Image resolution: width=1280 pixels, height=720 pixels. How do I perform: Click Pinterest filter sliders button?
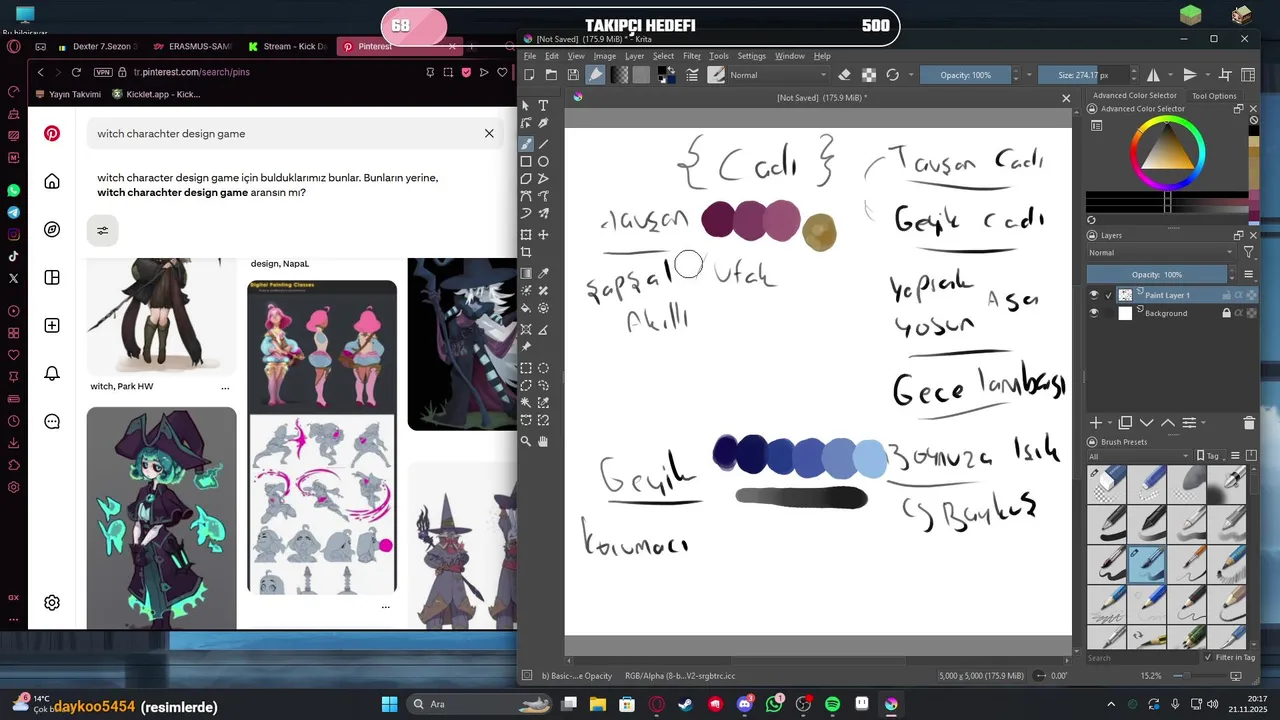[102, 230]
